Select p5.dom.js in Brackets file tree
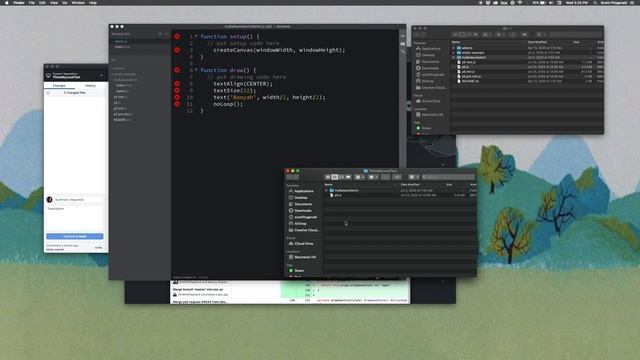Image resolution: width=640 pixels, height=360 pixels. [x=120, y=97]
